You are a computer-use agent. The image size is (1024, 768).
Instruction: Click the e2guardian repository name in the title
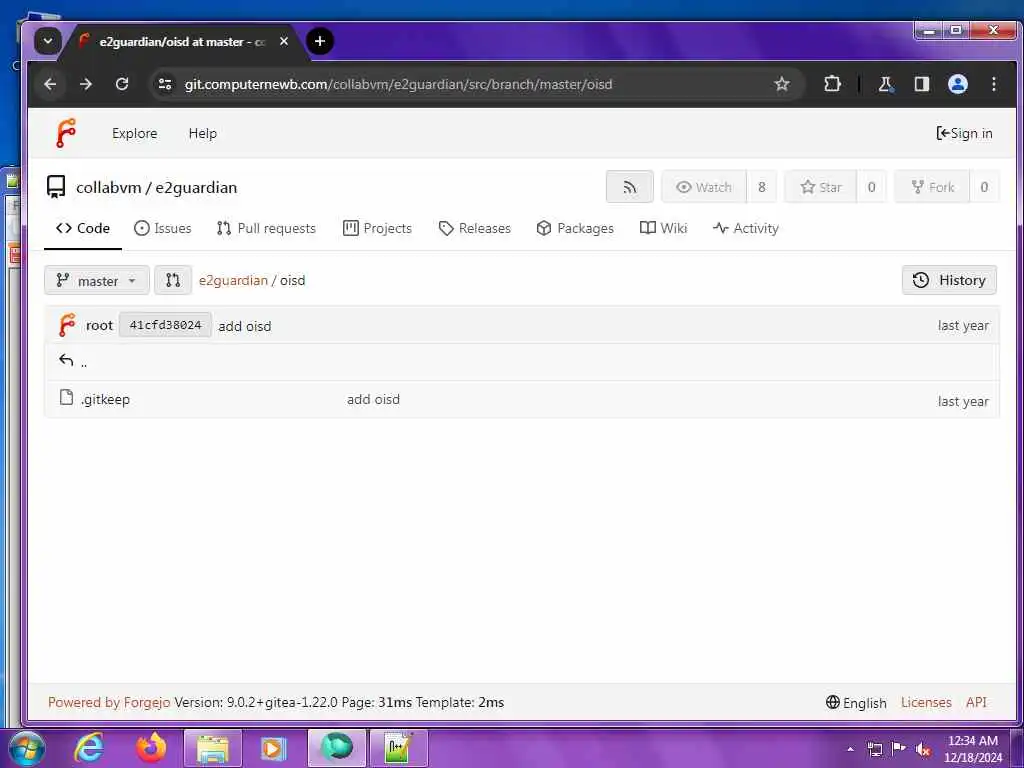pos(196,187)
